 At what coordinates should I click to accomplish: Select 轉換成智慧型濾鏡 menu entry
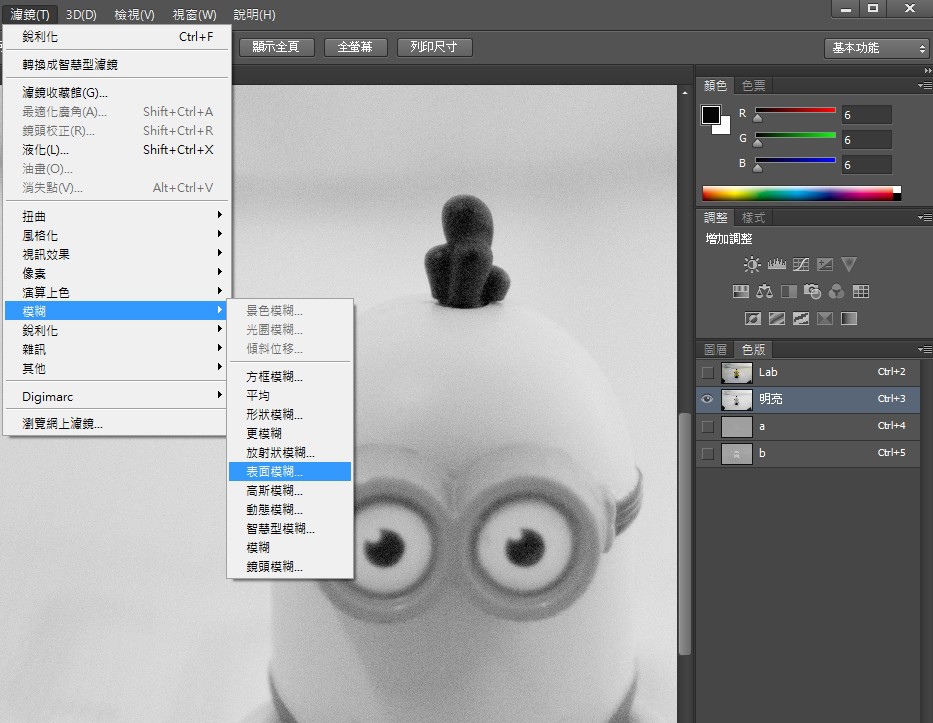117,64
